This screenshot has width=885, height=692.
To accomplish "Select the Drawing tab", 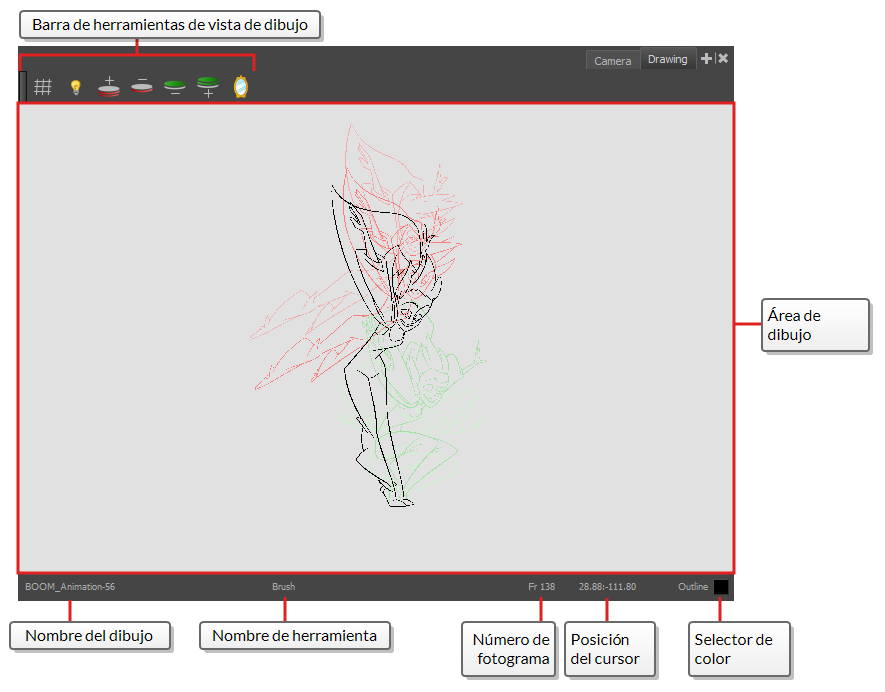I will point(668,59).
